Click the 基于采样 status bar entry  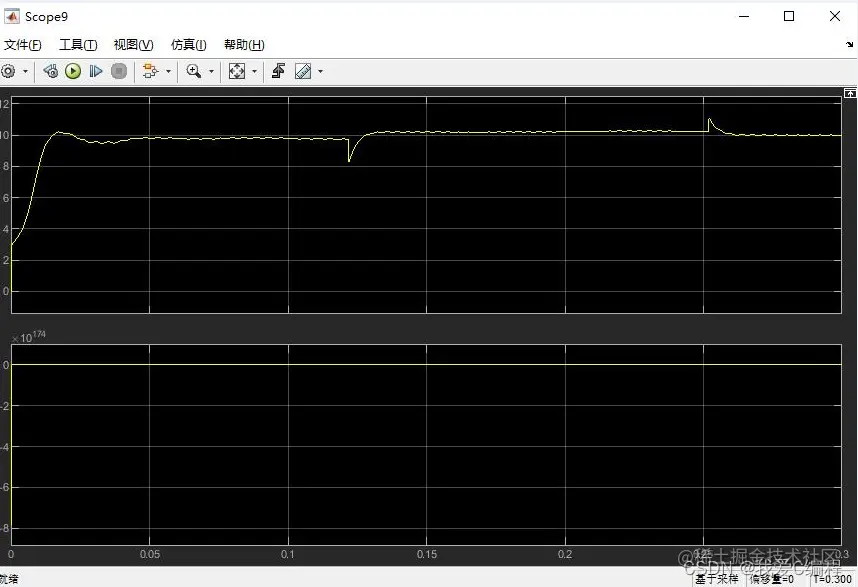coord(717,579)
